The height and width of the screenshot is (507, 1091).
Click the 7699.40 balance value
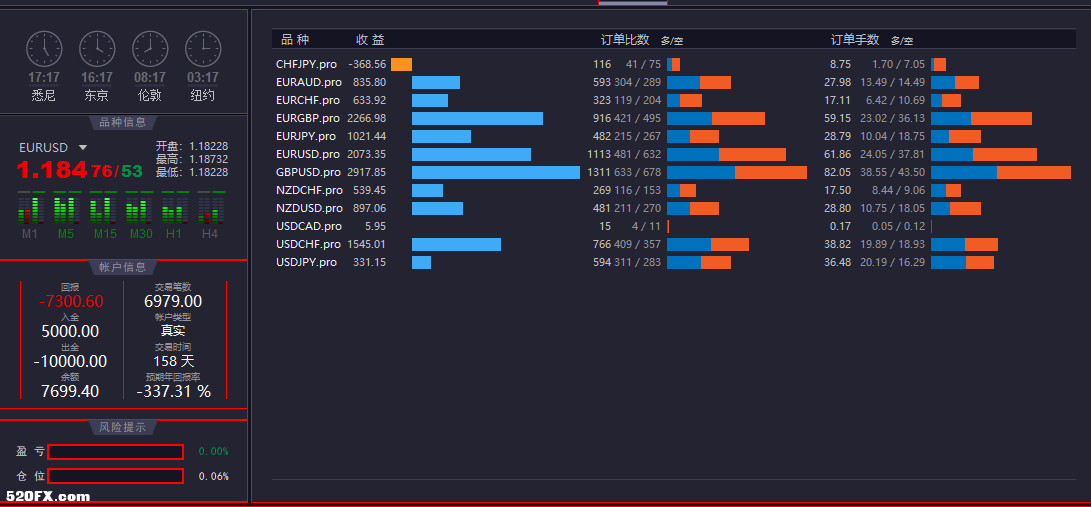[70, 392]
